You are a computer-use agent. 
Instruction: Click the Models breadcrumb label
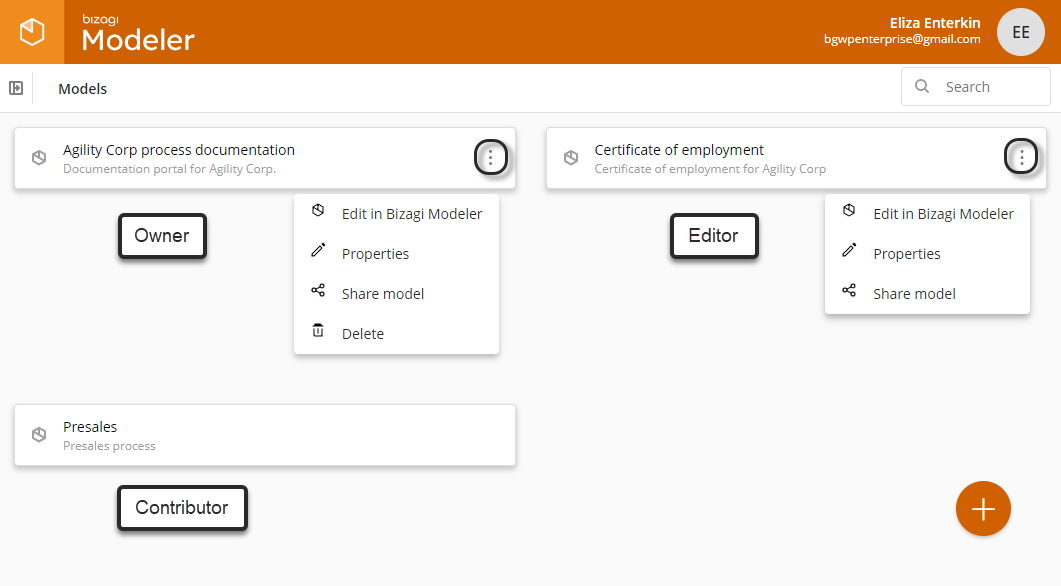click(83, 89)
